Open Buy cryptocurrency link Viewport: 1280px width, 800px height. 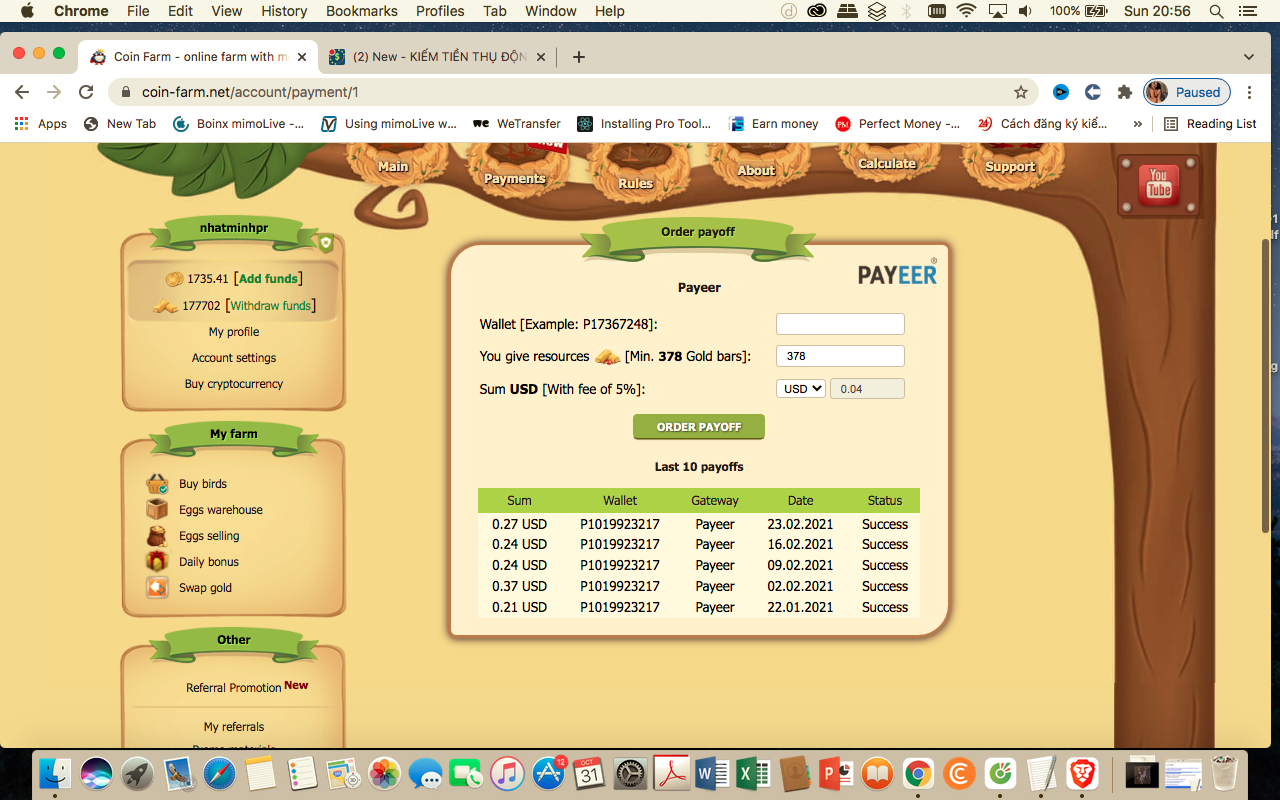pos(234,384)
